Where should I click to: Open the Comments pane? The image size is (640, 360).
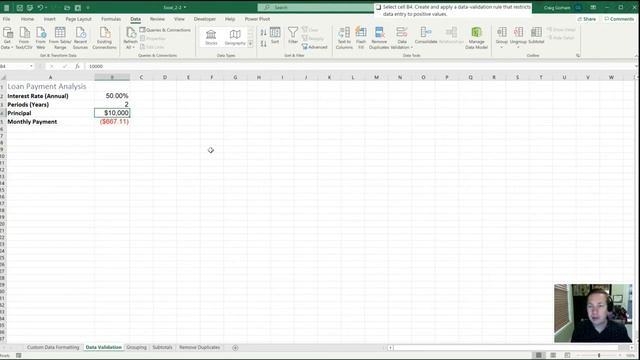tap(619, 19)
